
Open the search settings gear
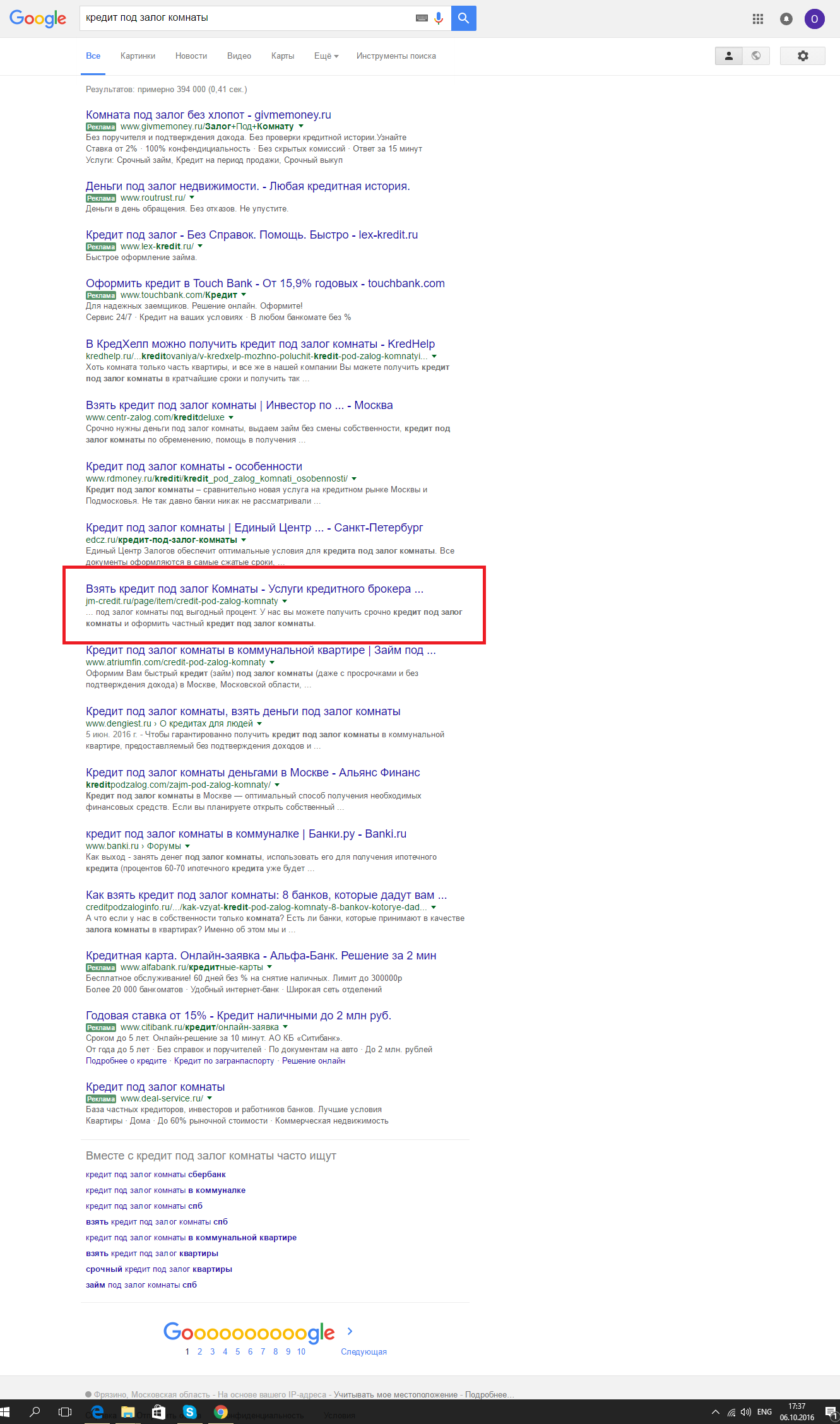(x=803, y=56)
